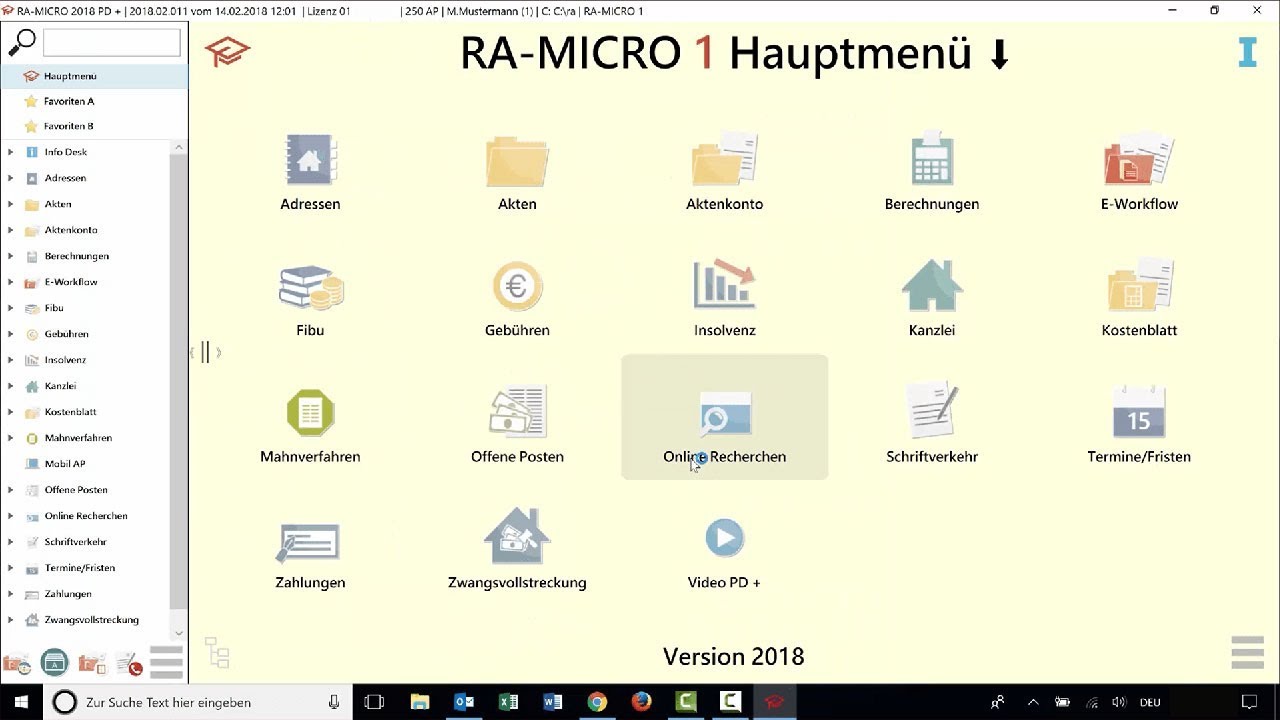Open the hamburger menu at bottom right
The width and height of the screenshot is (1280, 720).
pyautogui.click(x=1247, y=652)
